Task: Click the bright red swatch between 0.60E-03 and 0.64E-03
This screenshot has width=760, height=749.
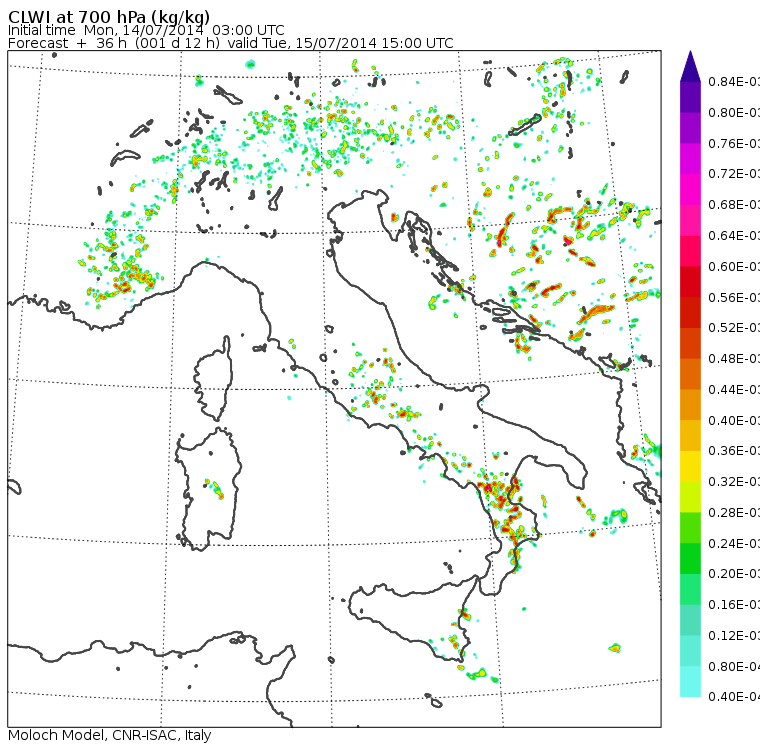Action: coord(690,251)
